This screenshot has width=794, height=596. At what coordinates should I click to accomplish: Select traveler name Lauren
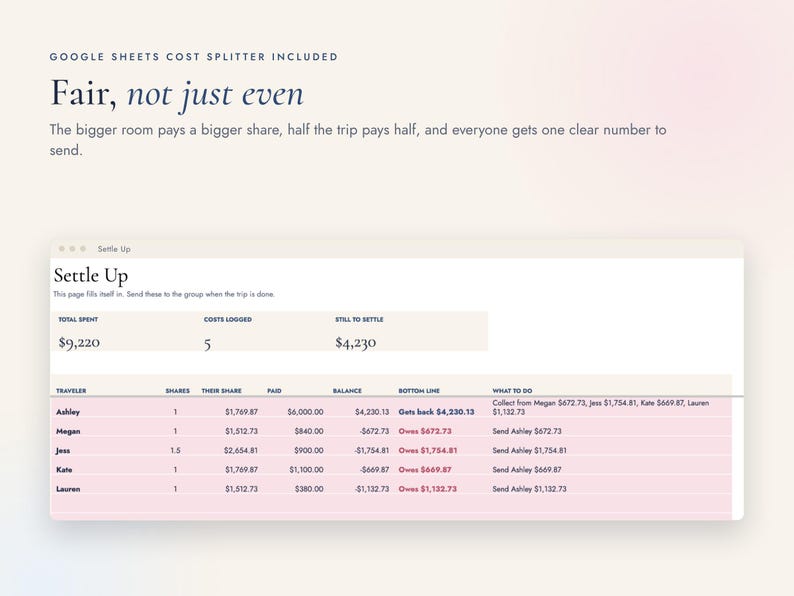coord(68,489)
